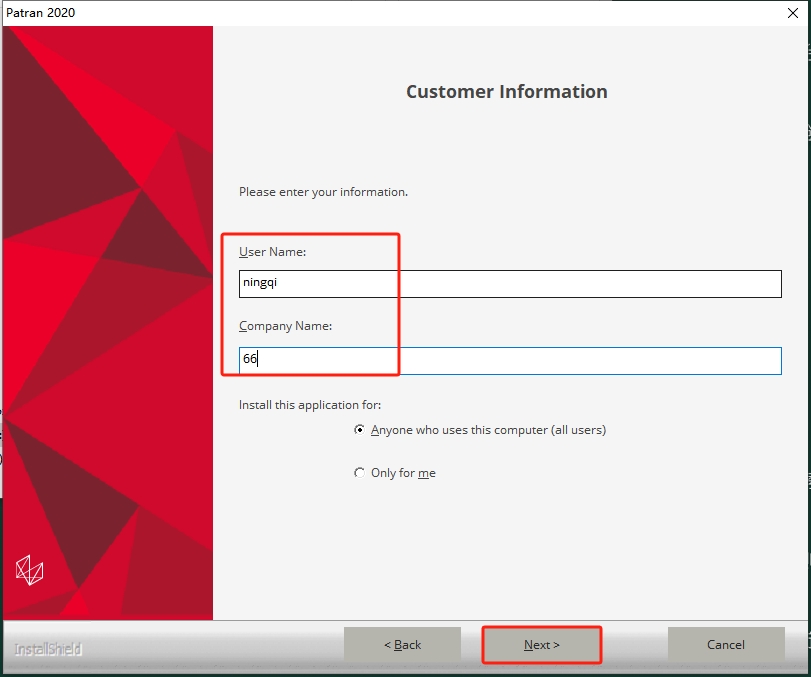Click the Only for me label text
Viewport: 811px width, 677px height.
pyautogui.click(x=403, y=473)
